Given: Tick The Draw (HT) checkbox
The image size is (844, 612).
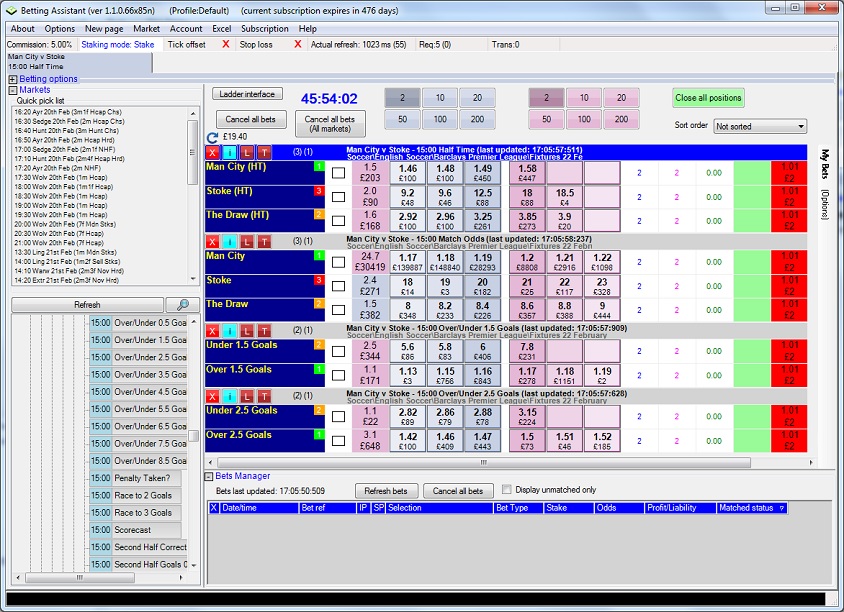Looking at the screenshot, I should point(339,221).
